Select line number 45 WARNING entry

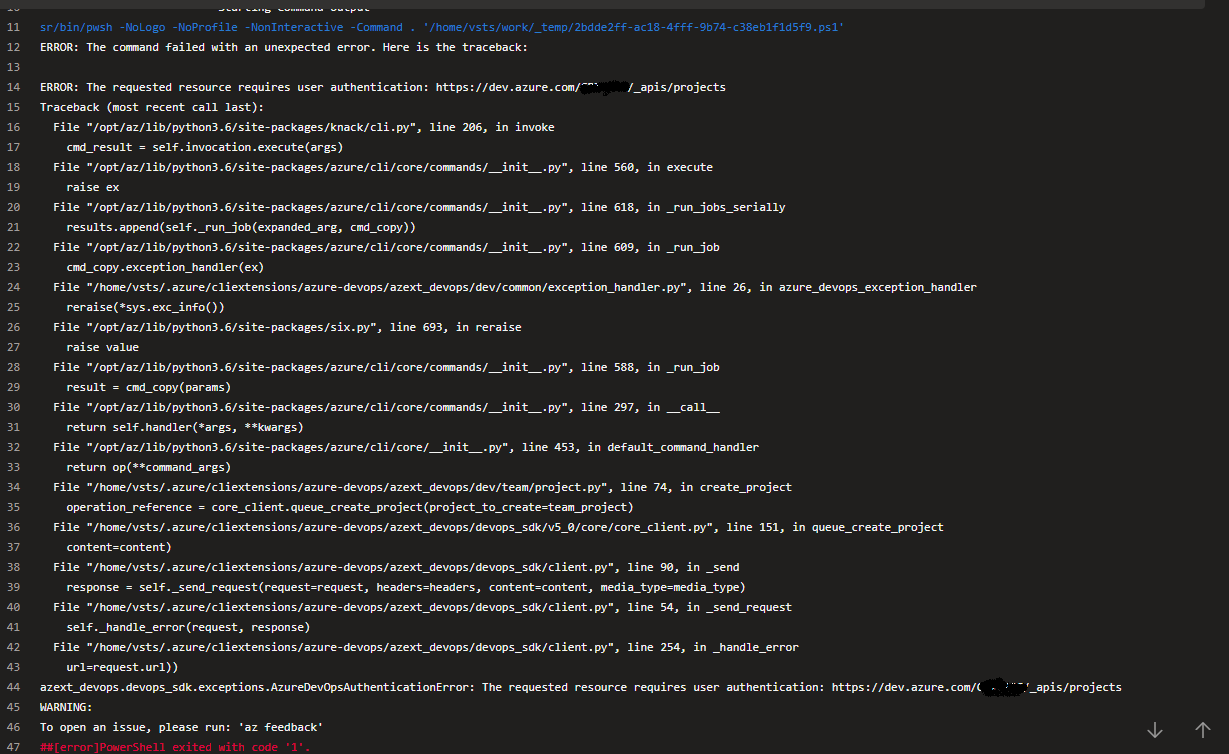[x=13, y=706]
